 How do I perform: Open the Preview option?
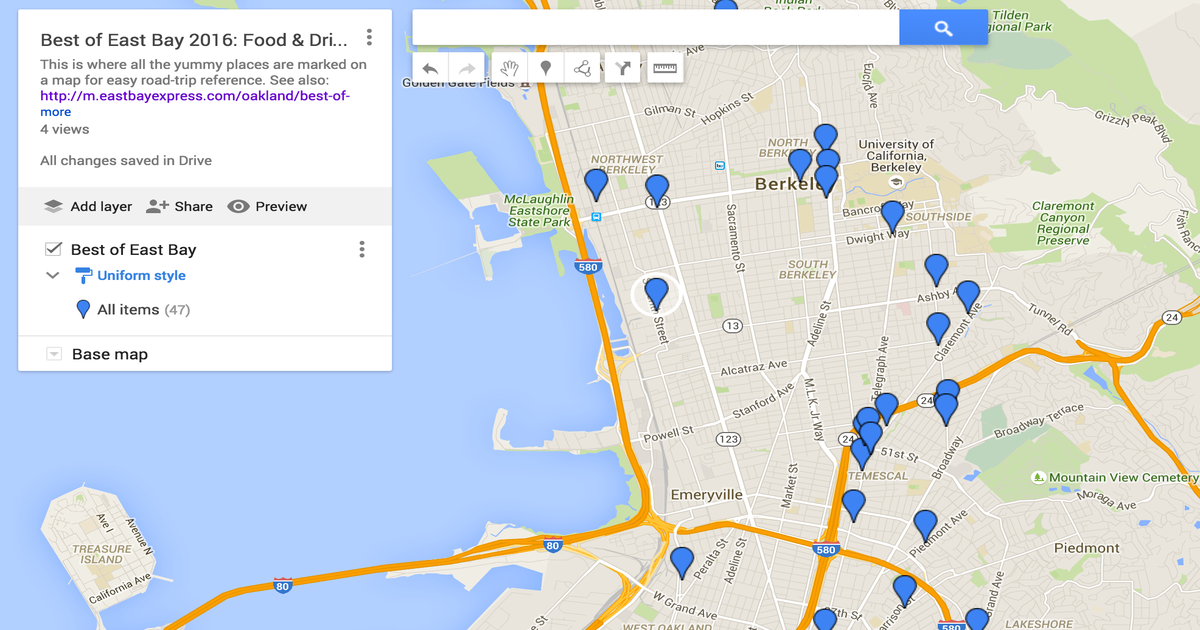point(267,206)
